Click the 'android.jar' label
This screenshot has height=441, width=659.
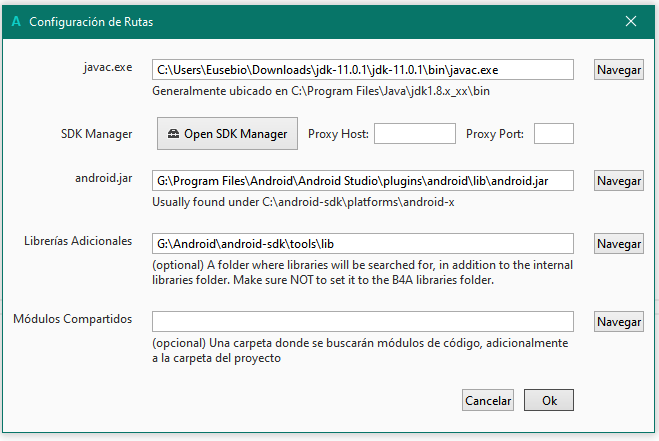point(103,178)
